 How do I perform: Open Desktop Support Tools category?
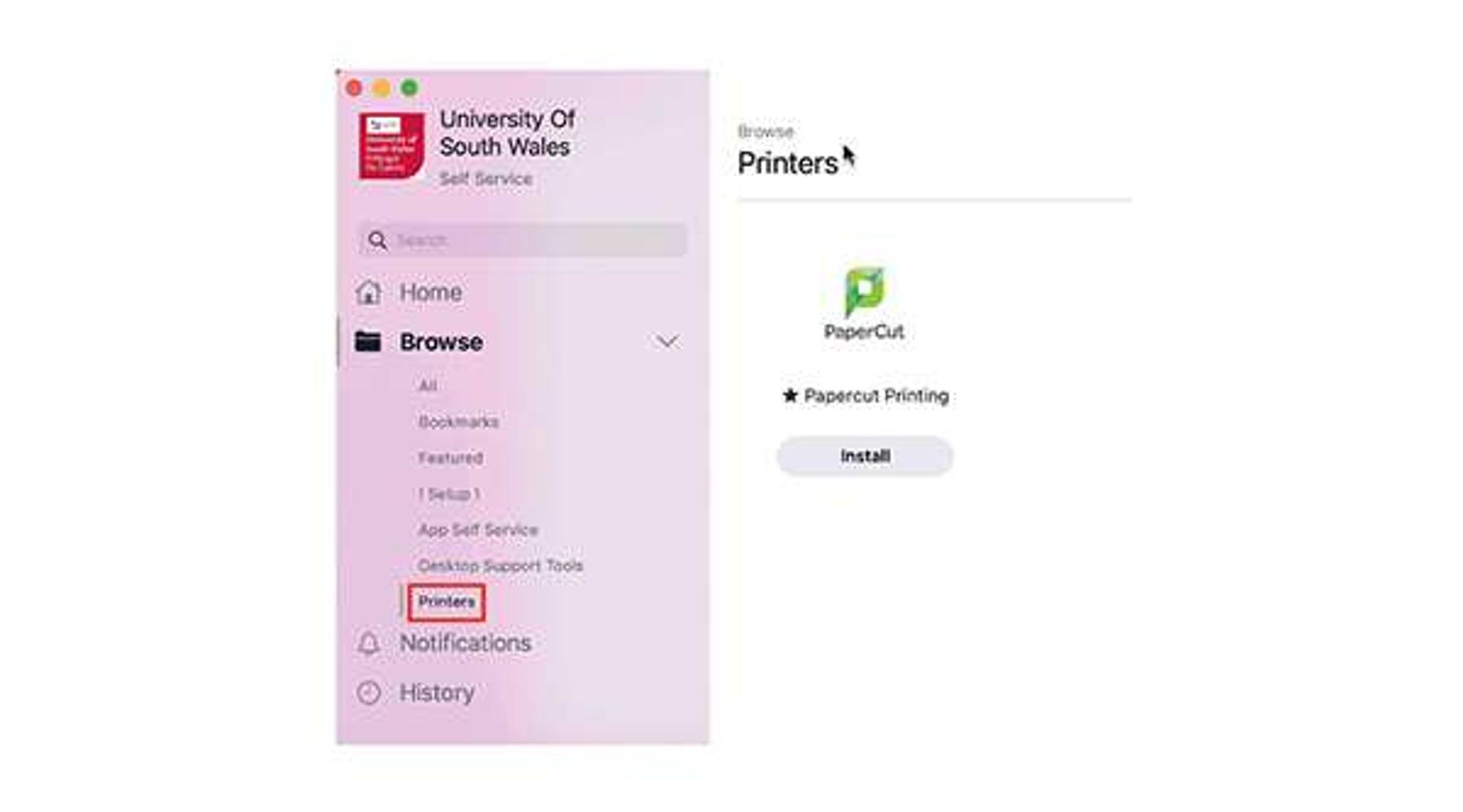coord(501,566)
